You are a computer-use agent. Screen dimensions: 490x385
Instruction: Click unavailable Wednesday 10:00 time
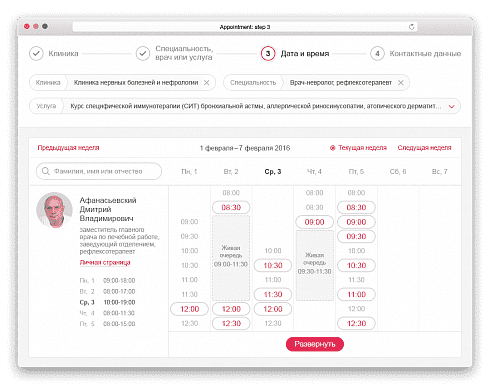tap(273, 251)
